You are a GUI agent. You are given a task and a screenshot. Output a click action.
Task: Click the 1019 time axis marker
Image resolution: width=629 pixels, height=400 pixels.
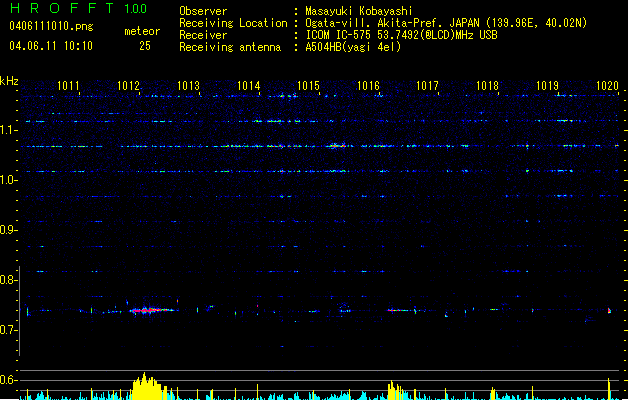click(547, 85)
